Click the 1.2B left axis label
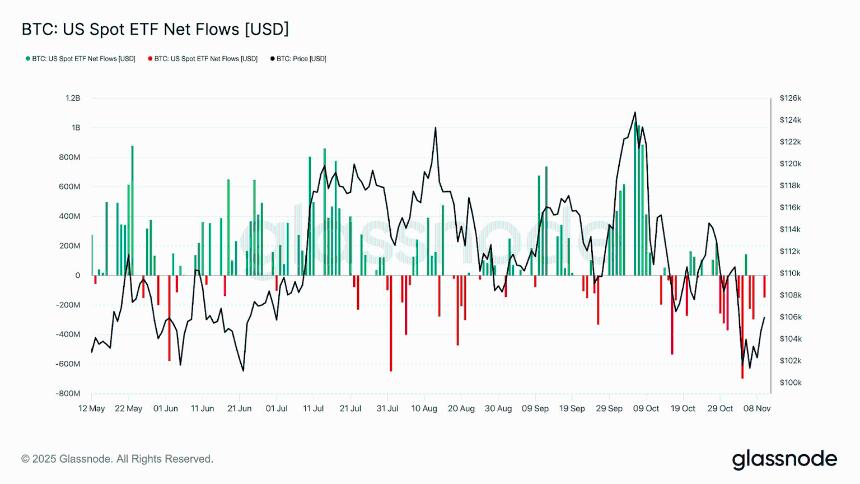This screenshot has width=860, height=484. pos(72,98)
